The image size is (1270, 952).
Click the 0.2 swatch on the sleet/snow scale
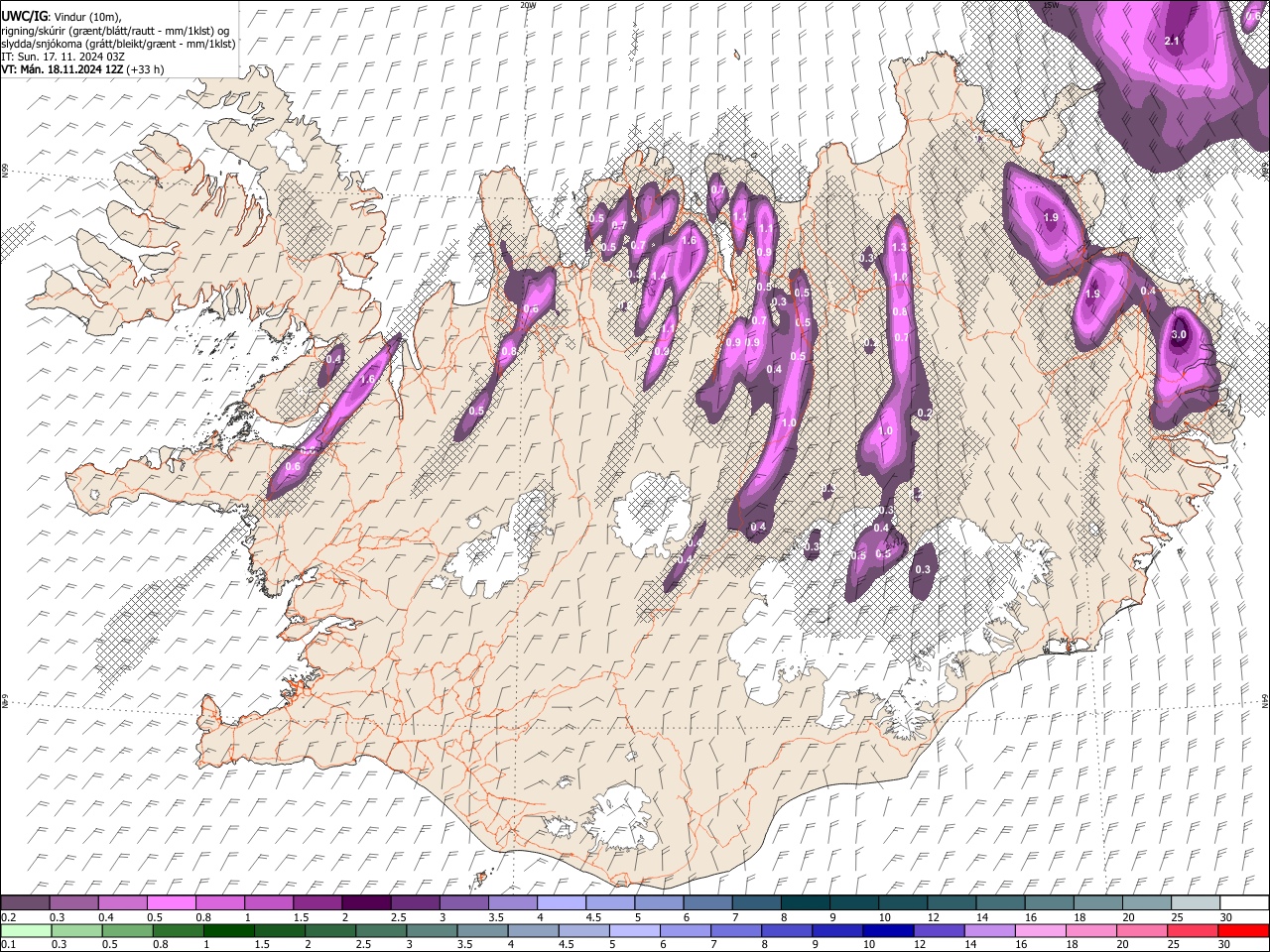click(x=25, y=902)
